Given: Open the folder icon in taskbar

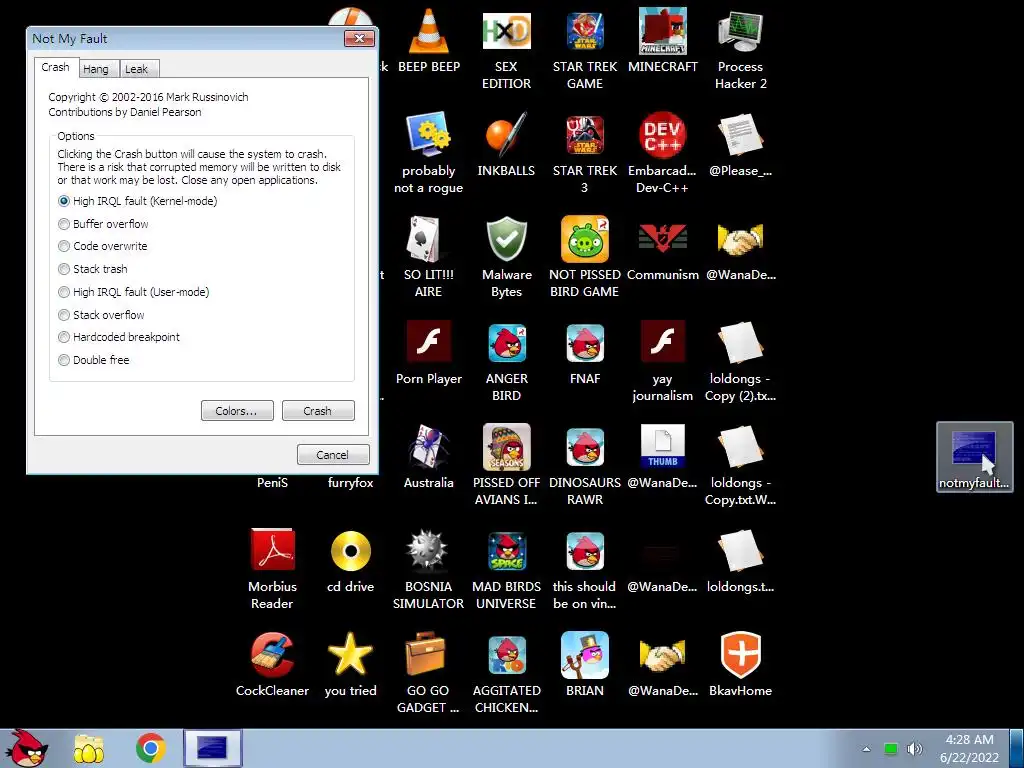Looking at the screenshot, I should (89, 748).
